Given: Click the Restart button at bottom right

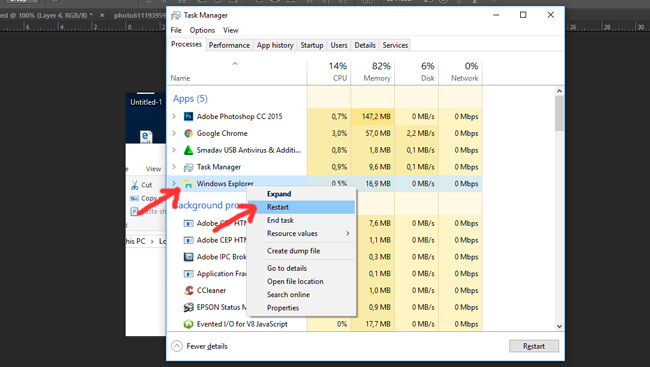Looking at the screenshot, I should (534, 346).
